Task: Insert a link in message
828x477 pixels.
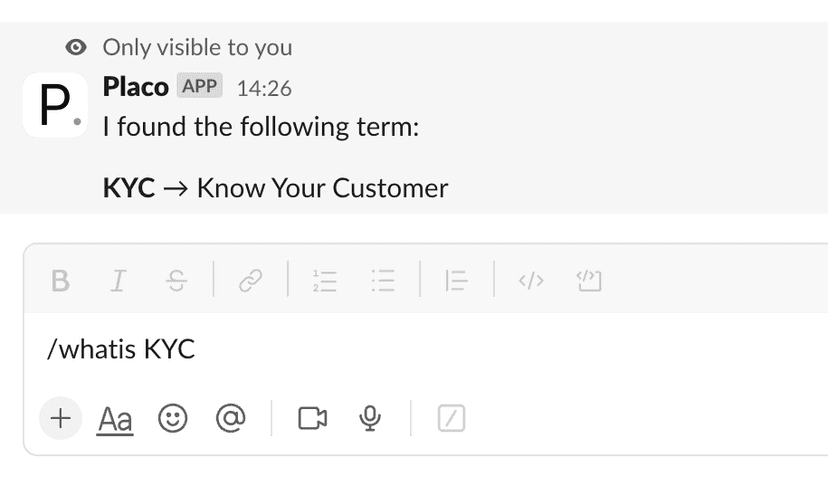Action: click(x=250, y=281)
